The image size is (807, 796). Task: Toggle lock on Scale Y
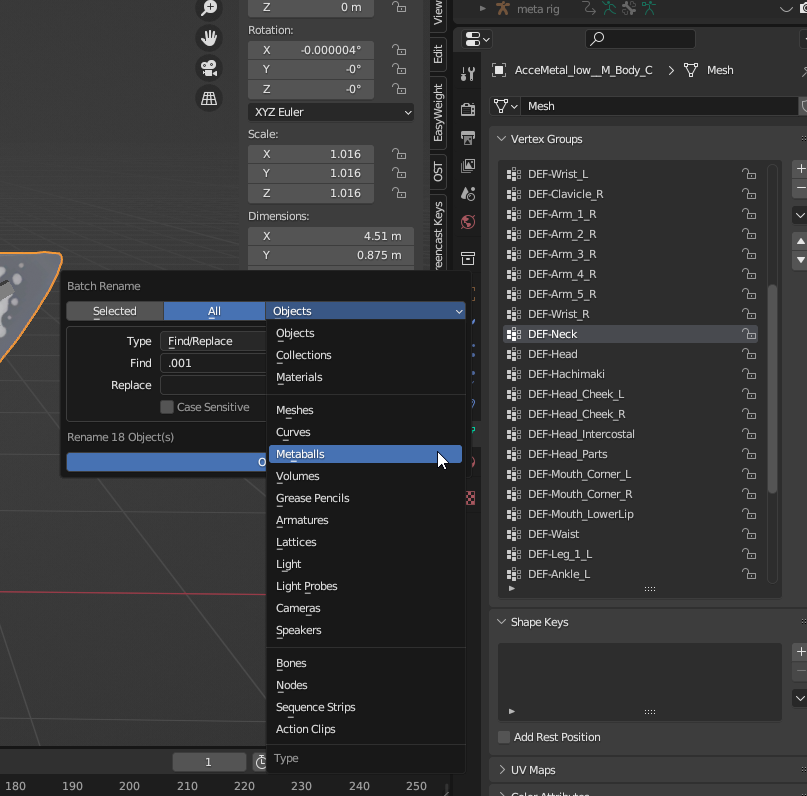click(x=399, y=173)
